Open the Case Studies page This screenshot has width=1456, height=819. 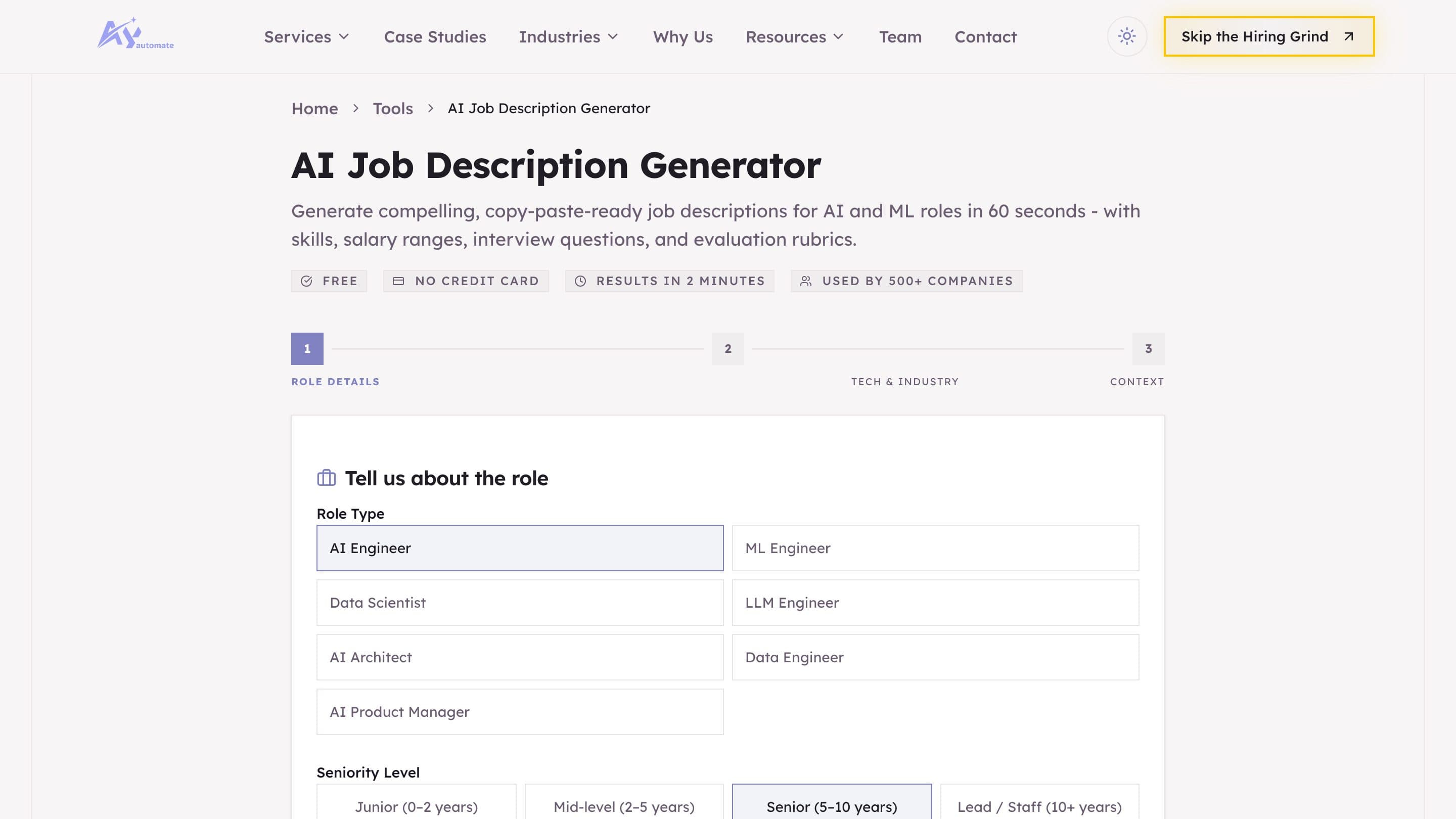[x=435, y=37]
